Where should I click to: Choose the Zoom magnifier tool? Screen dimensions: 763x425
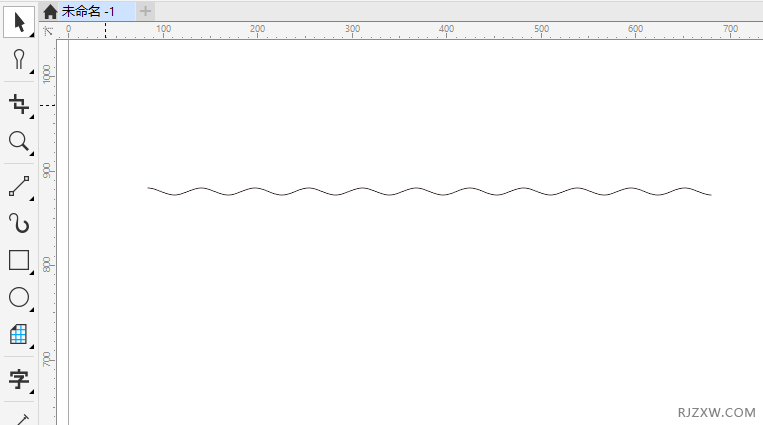(18, 142)
